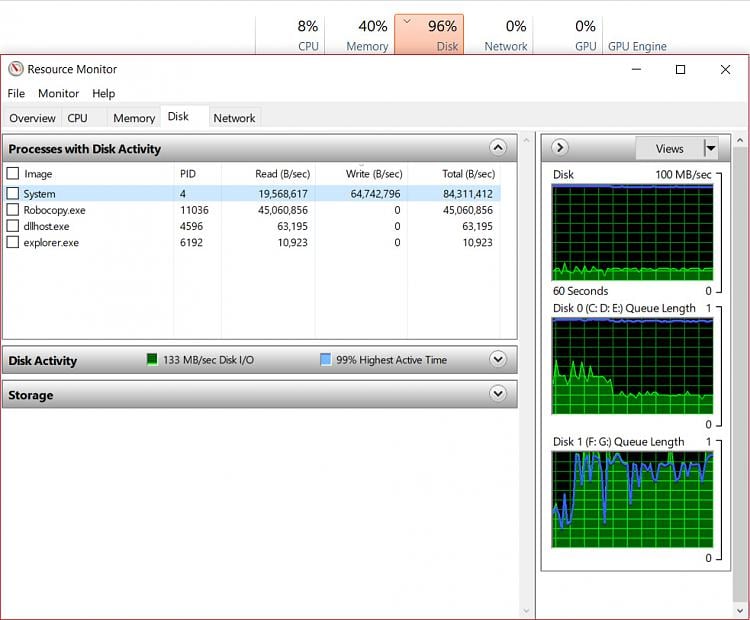Minimize the Resource Monitor window

coord(635,70)
